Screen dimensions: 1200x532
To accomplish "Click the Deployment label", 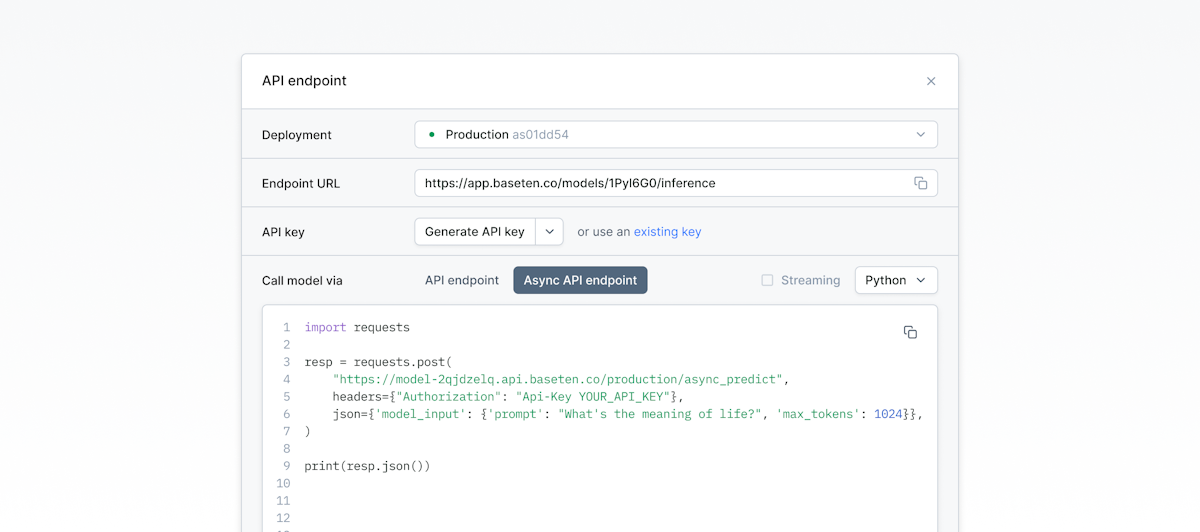I will pos(297,135).
